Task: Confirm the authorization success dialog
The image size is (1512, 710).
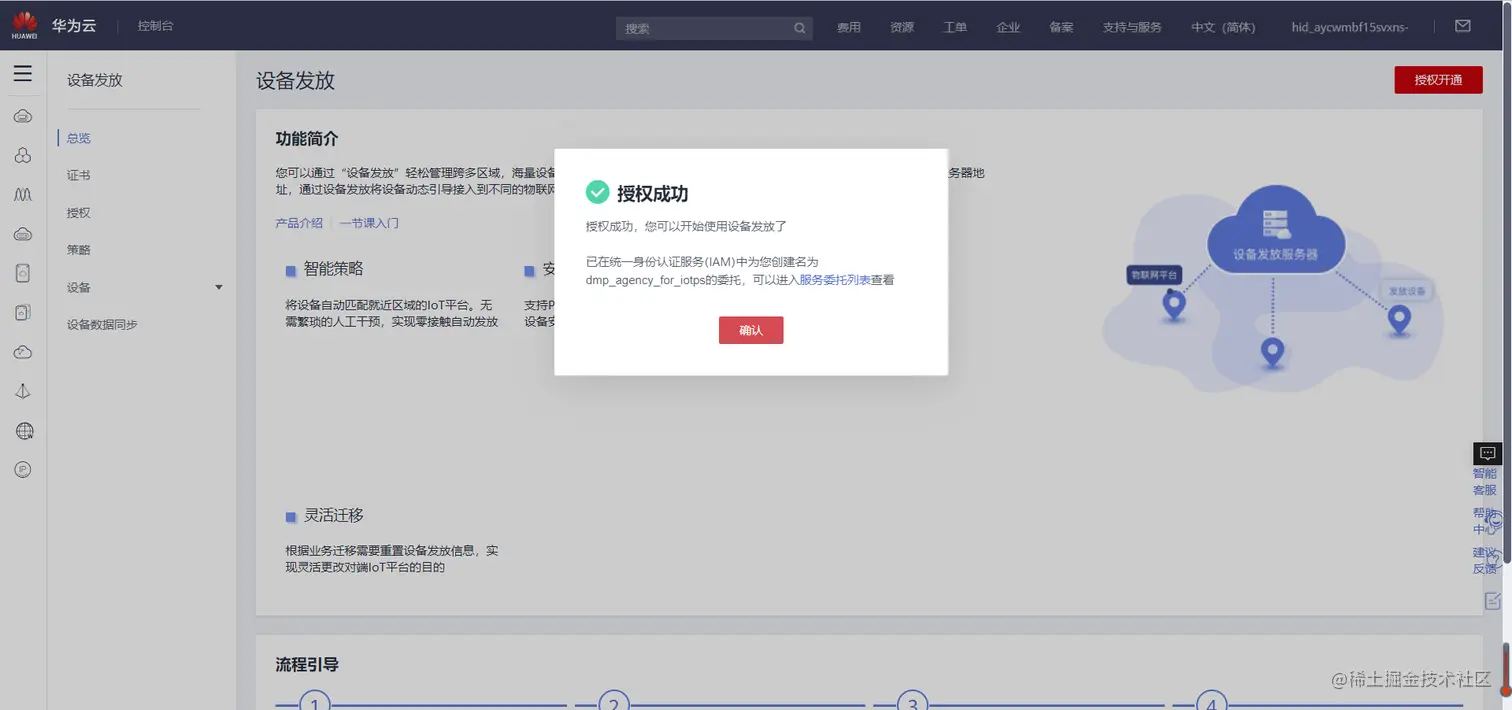Action: (x=751, y=330)
